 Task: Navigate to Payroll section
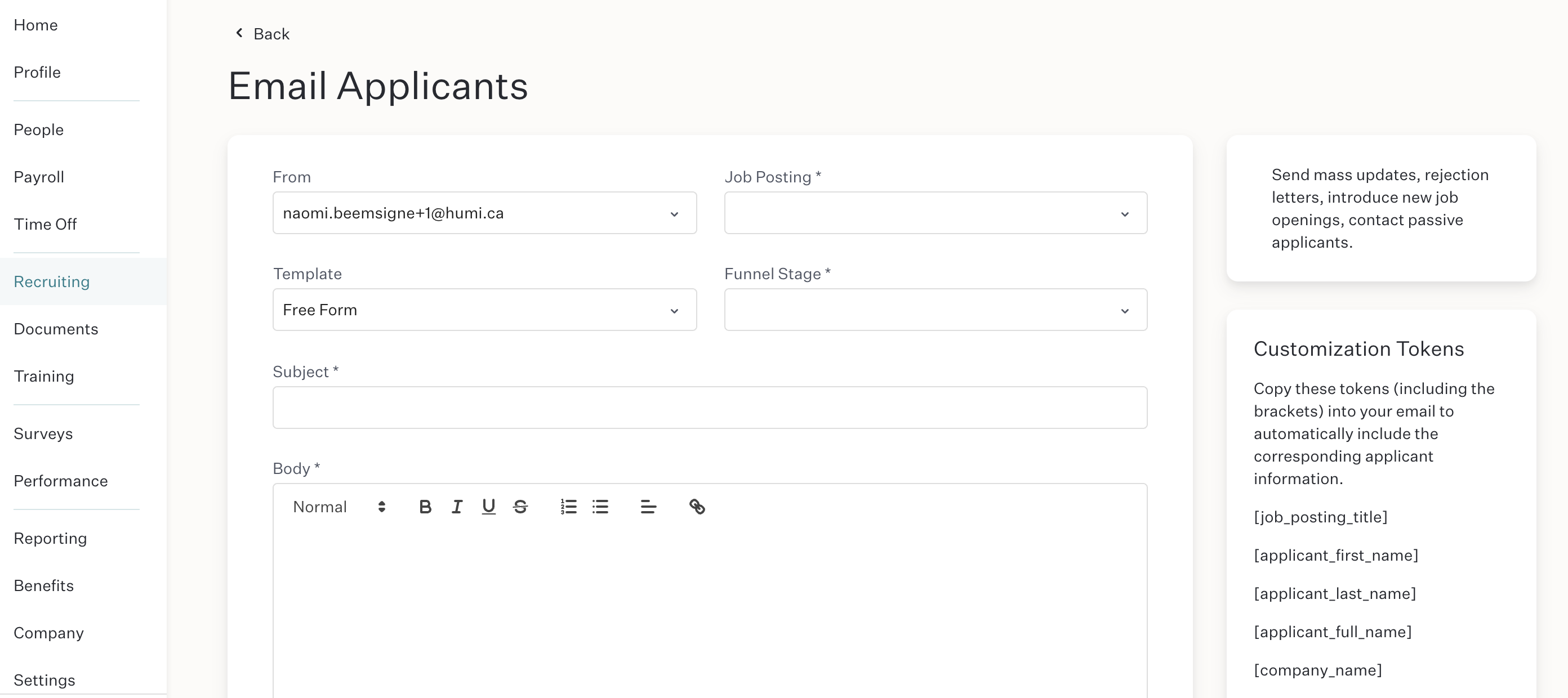click(x=39, y=177)
